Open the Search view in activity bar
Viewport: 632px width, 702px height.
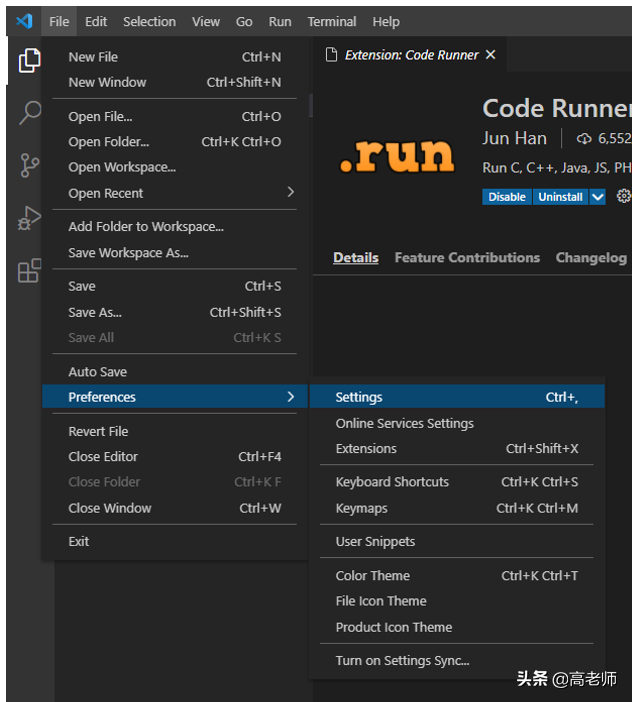pyautogui.click(x=30, y=113)
